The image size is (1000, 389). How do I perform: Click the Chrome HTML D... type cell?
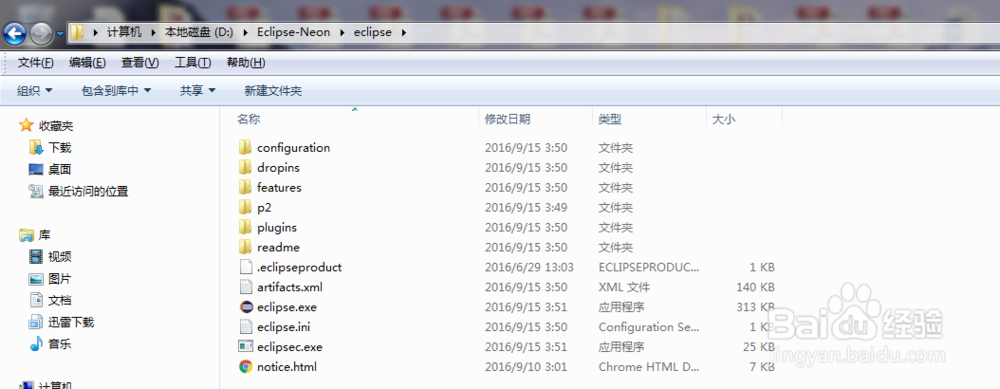click(x=649, y=367)
